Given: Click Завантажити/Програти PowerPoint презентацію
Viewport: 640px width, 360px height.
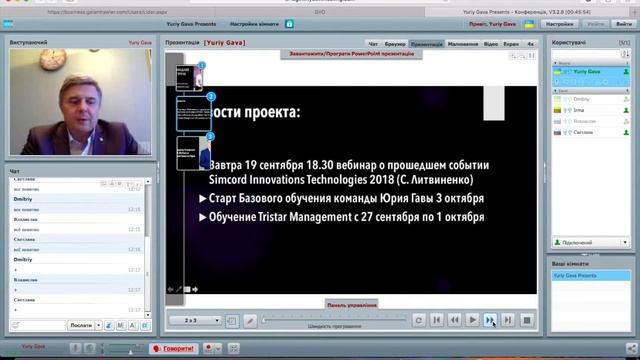Looking at the screenshot, I should click(351, 54).
